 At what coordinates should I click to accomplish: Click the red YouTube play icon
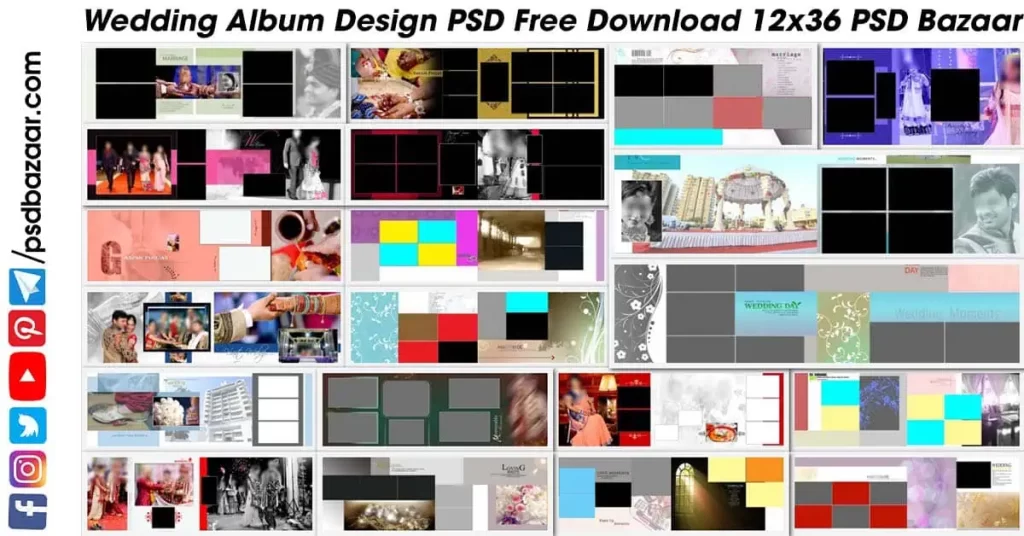[27, 376]
